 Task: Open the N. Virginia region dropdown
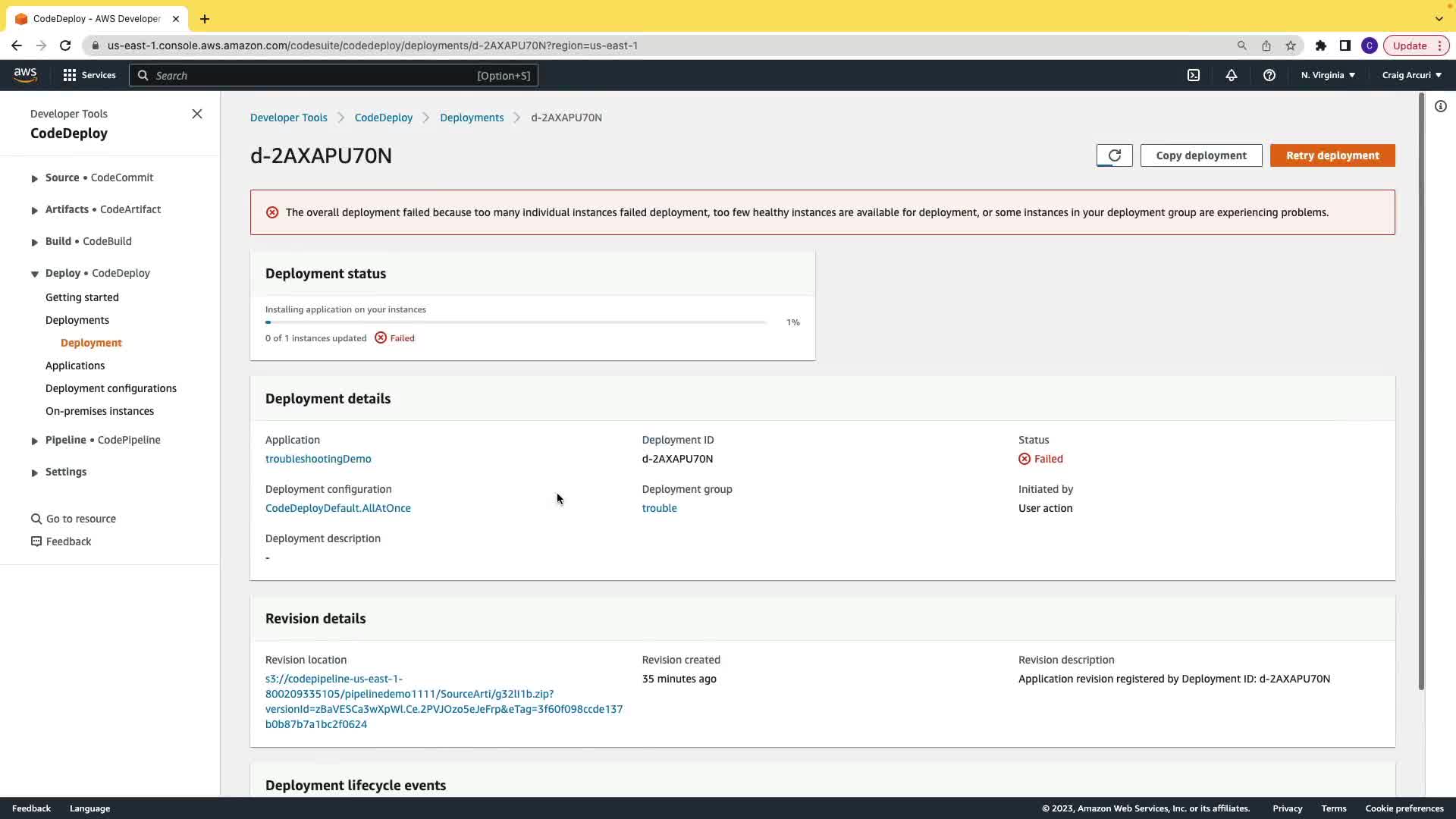pyautogui.click(x=1328, y=75)
